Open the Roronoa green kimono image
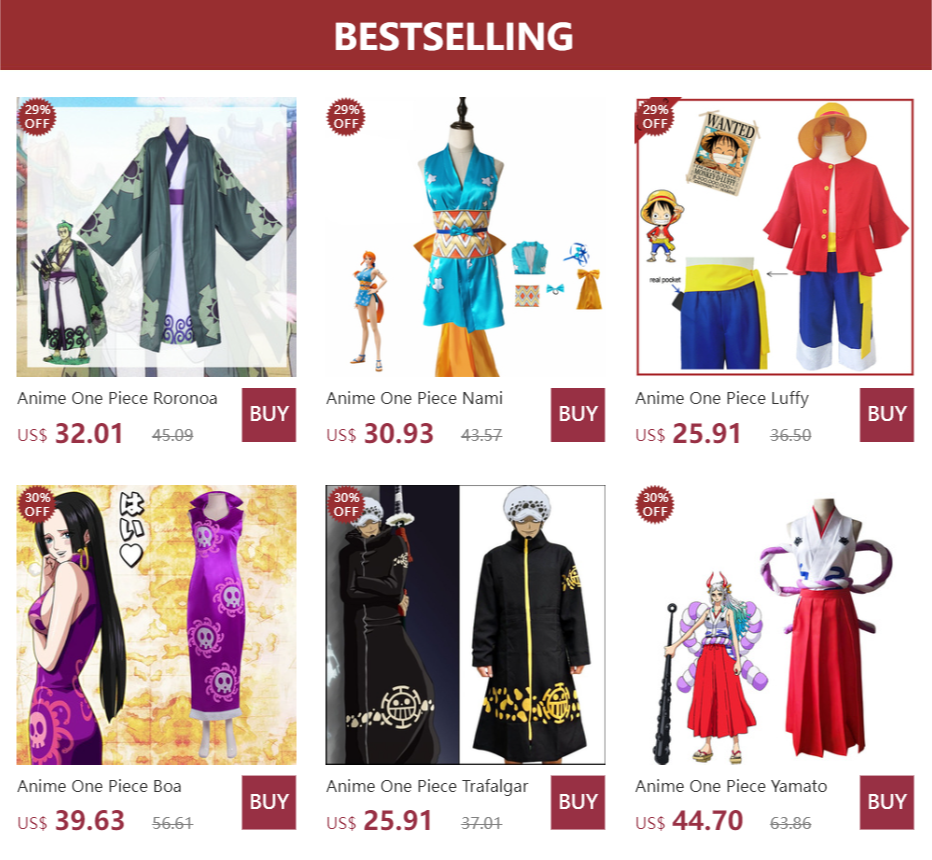The height and width of the screenshot is (860, 932). tap(156, 237)
